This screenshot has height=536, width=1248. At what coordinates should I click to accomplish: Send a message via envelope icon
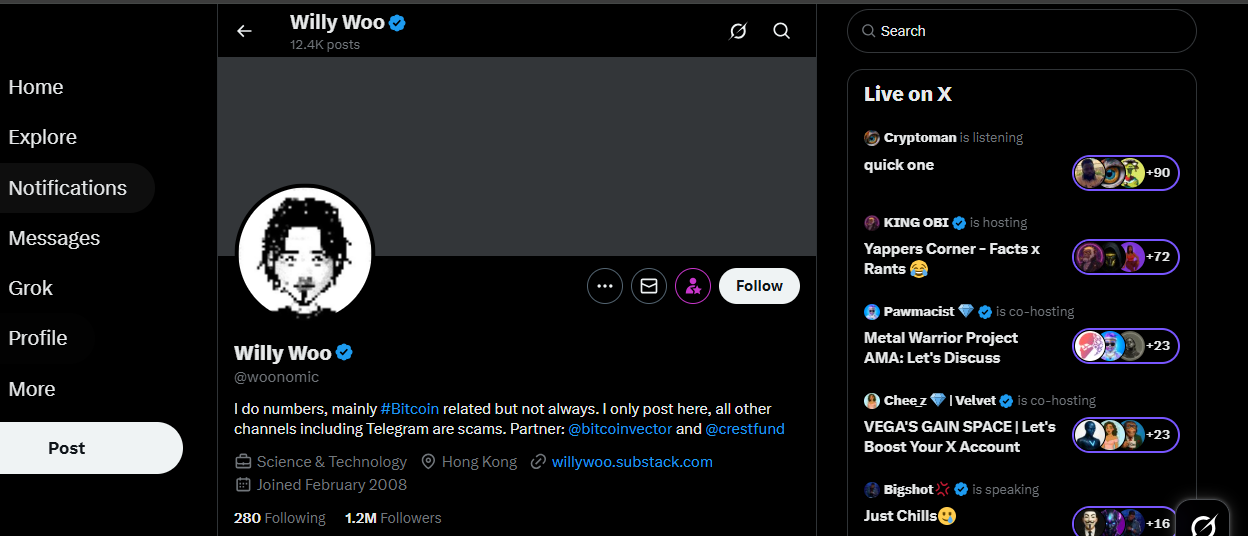pyautogui.click(x=649, y=286)
